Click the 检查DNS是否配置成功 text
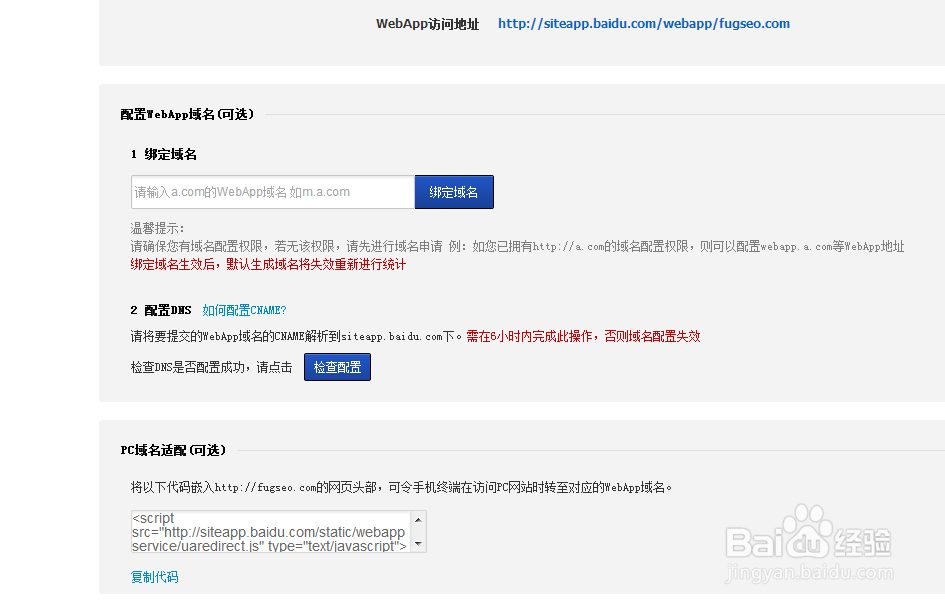The height and width of the screenshot is (605, 945). (x=187, y=368)
